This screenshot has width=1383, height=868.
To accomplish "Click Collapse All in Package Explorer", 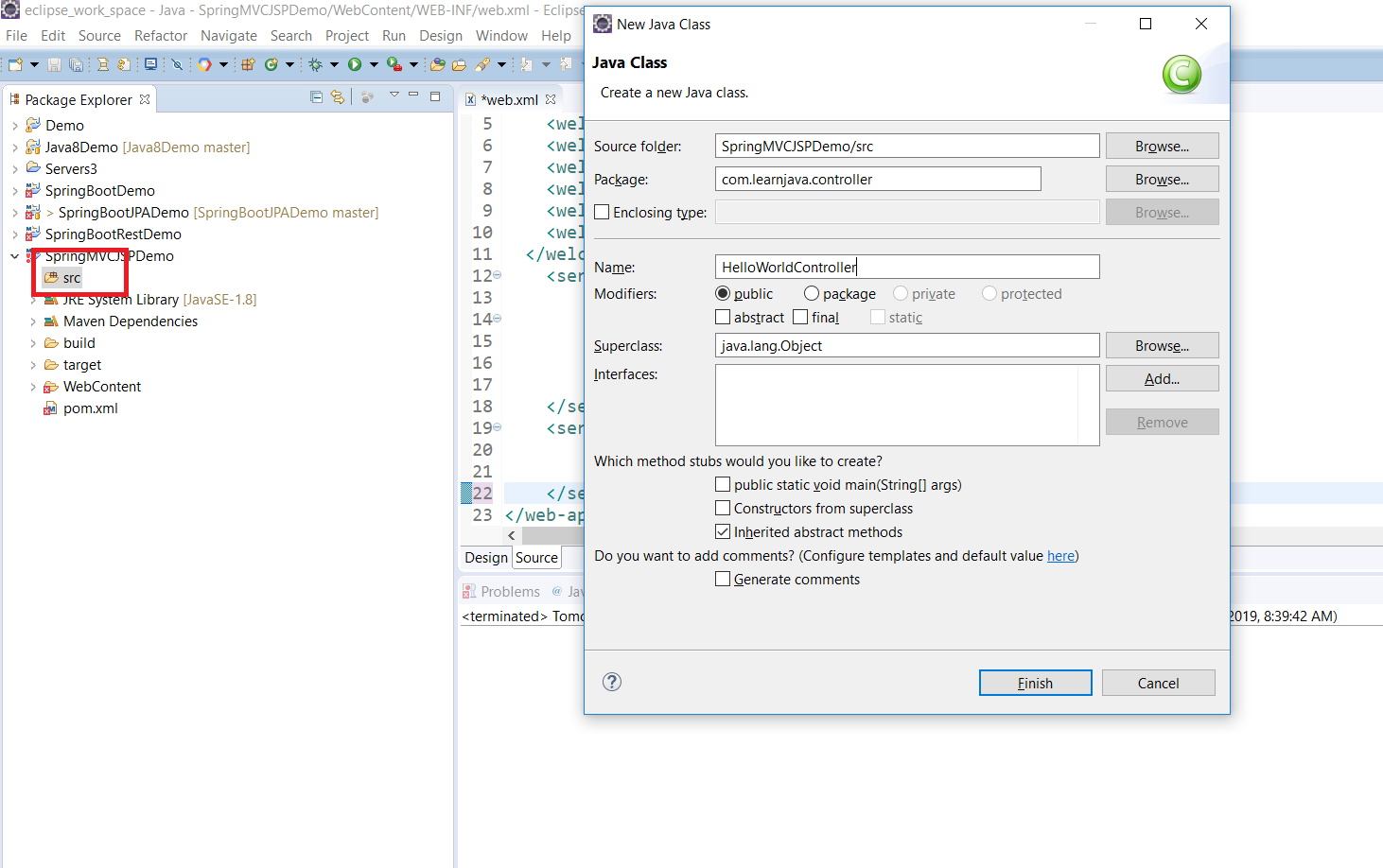I will [x=317, y=96].
